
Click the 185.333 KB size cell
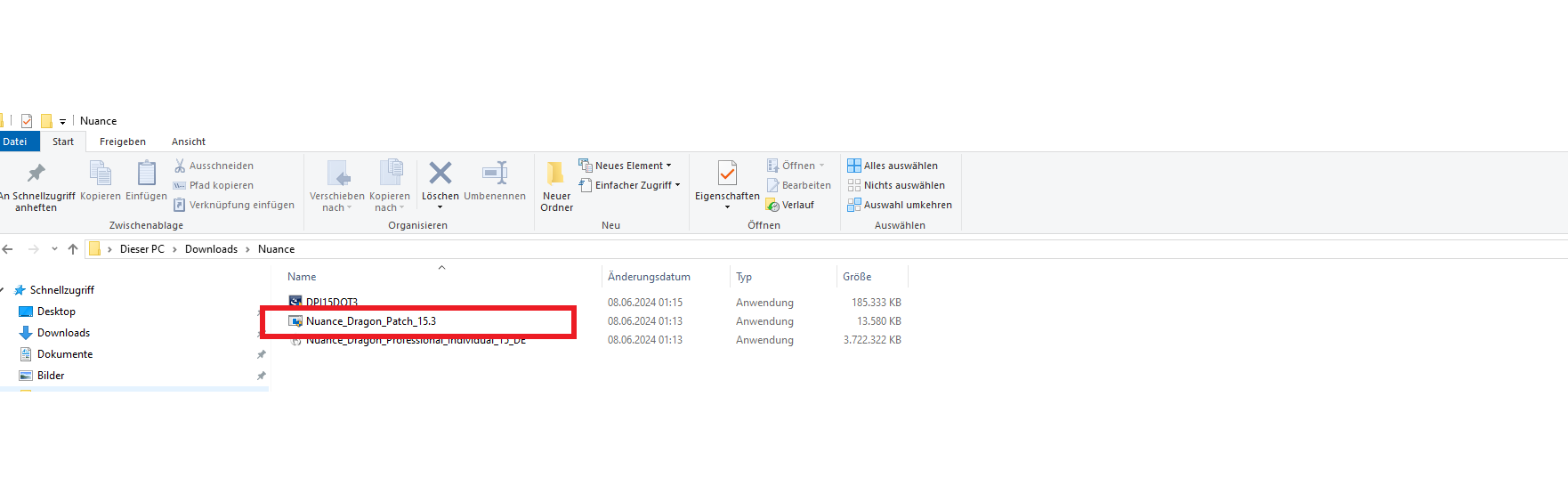[876, 303]
